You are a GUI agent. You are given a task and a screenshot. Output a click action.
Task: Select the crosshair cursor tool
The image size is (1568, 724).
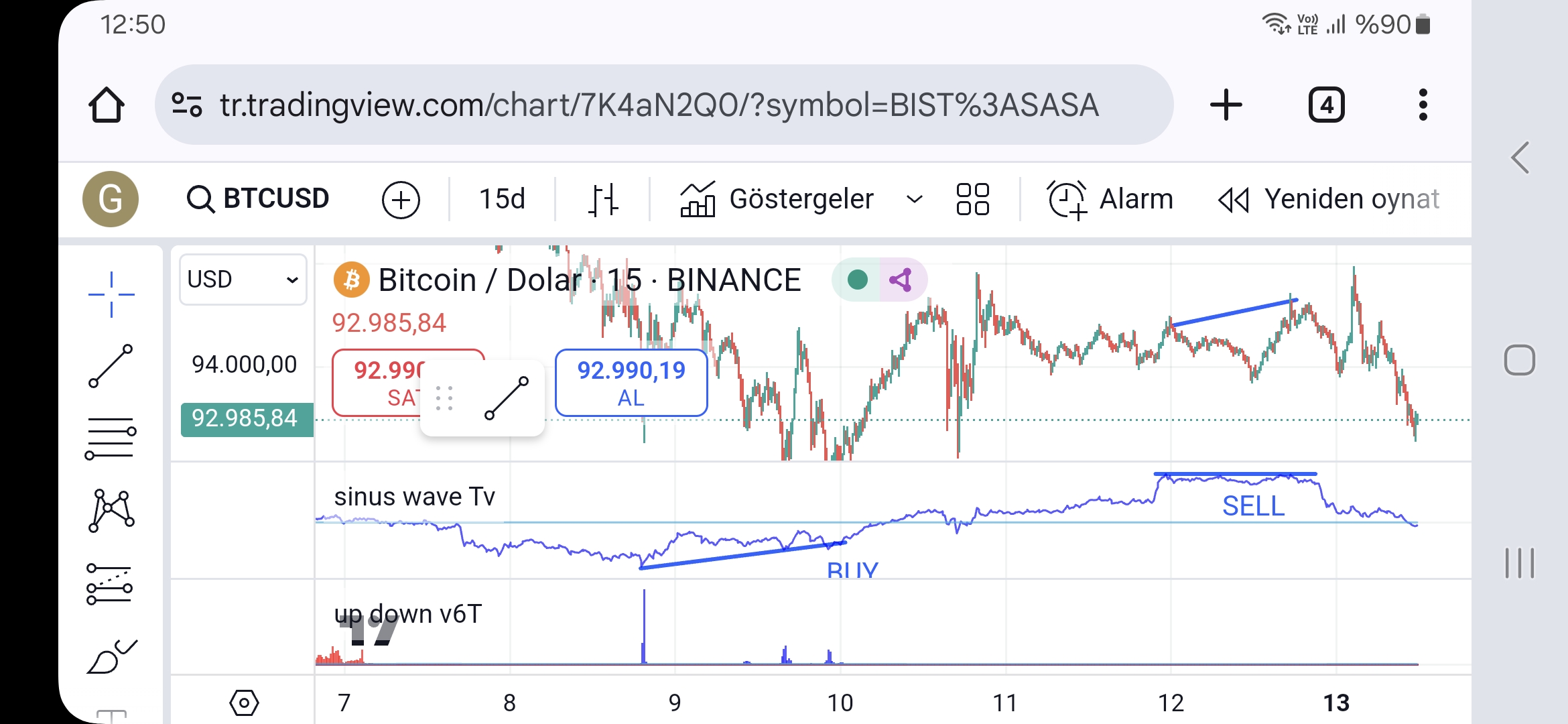pyautogui.click(x=111, y=294)
